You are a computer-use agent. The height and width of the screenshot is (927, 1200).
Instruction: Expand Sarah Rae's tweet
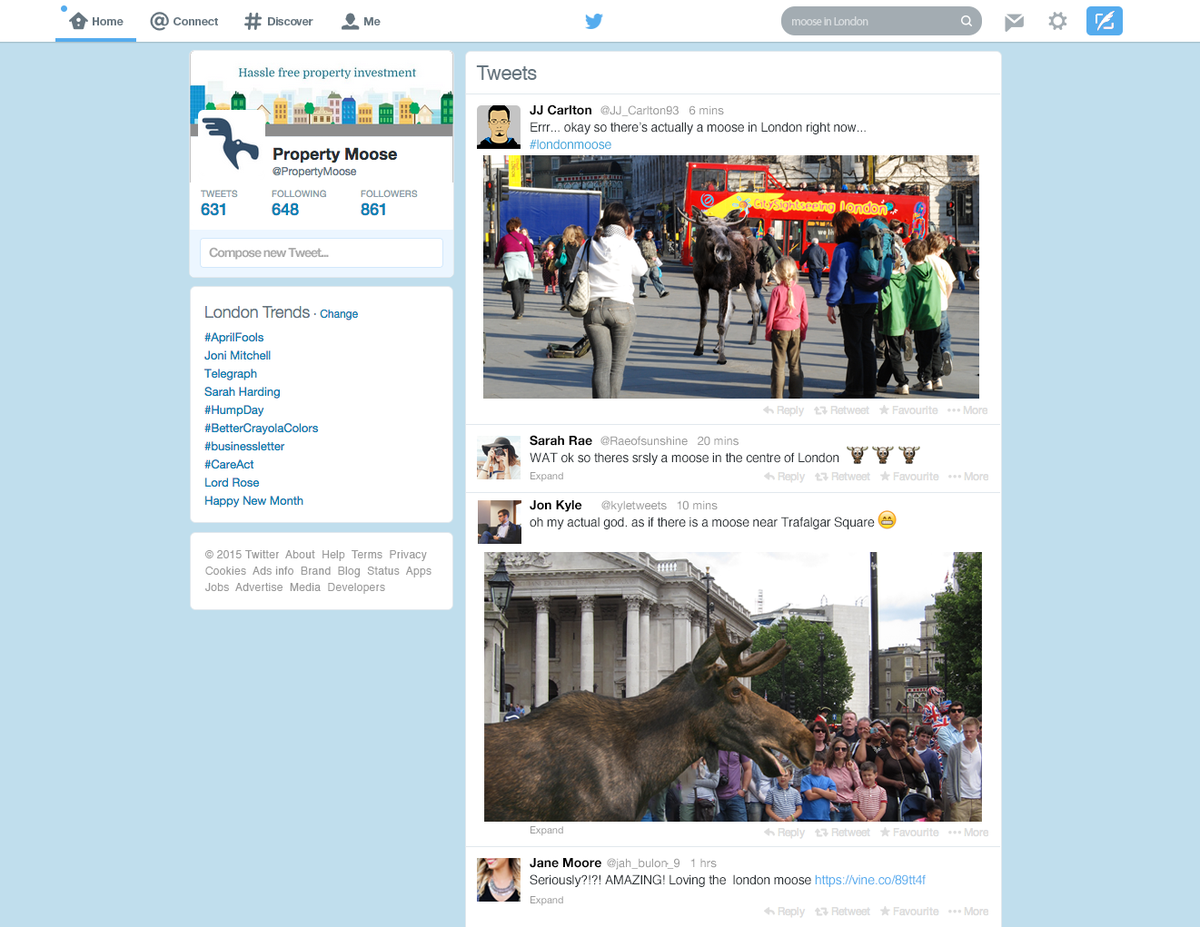click(x=547, y=476)
